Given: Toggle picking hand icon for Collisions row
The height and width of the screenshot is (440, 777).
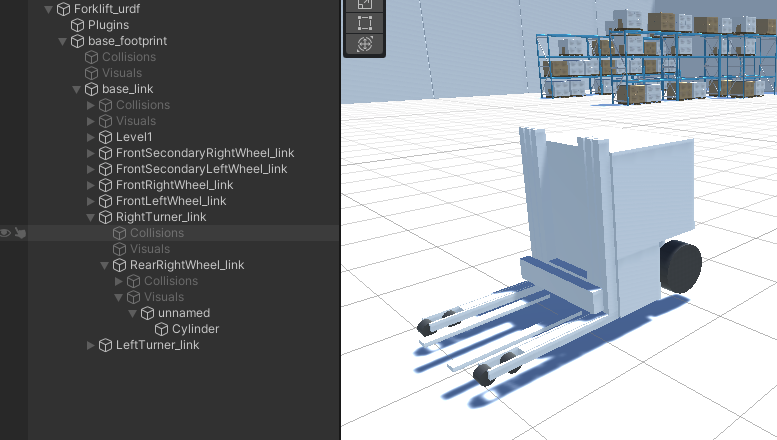Looking at the screenshot, I should [20, 233].
